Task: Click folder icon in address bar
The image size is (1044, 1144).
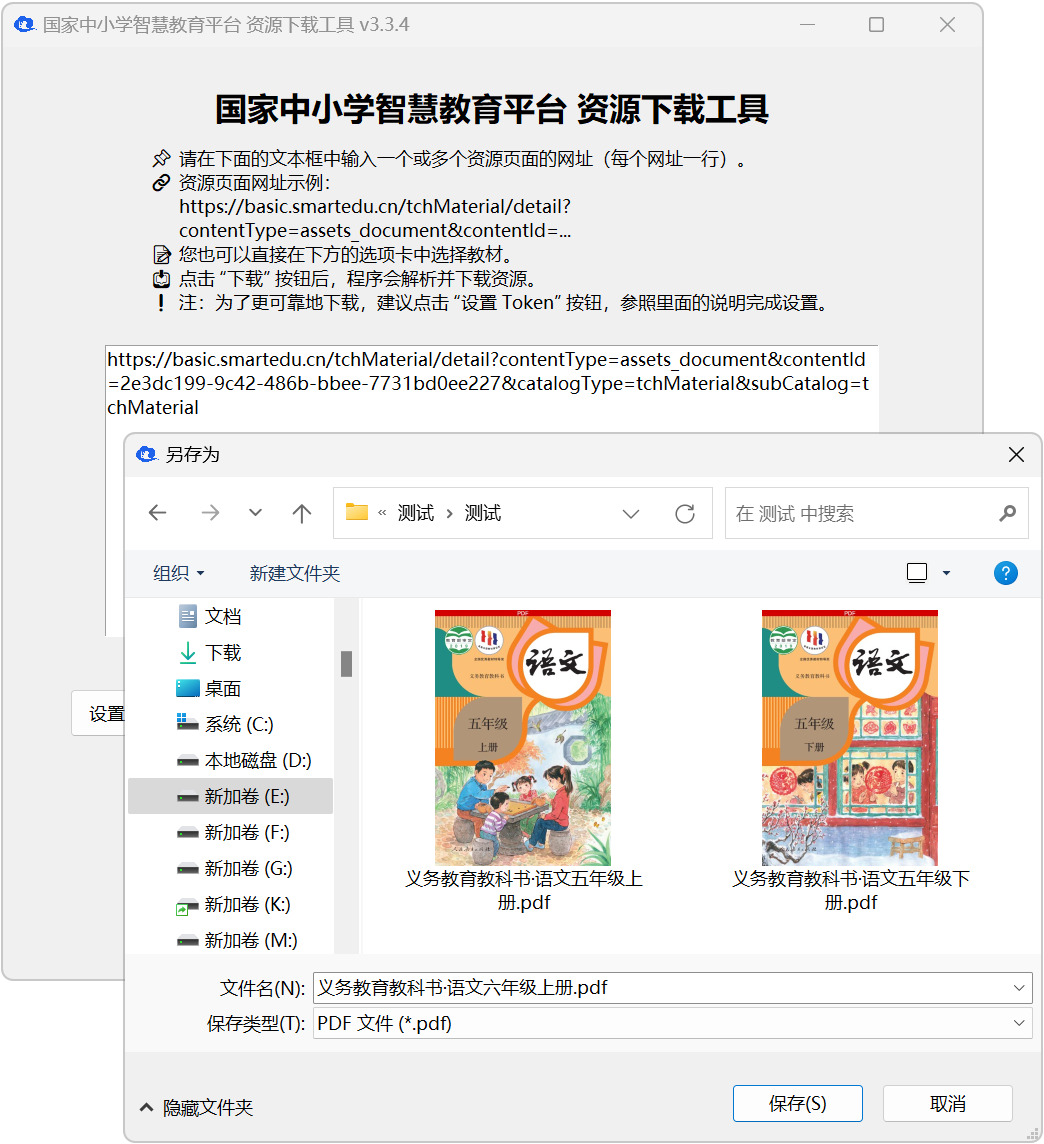Action: coord(357,512)
